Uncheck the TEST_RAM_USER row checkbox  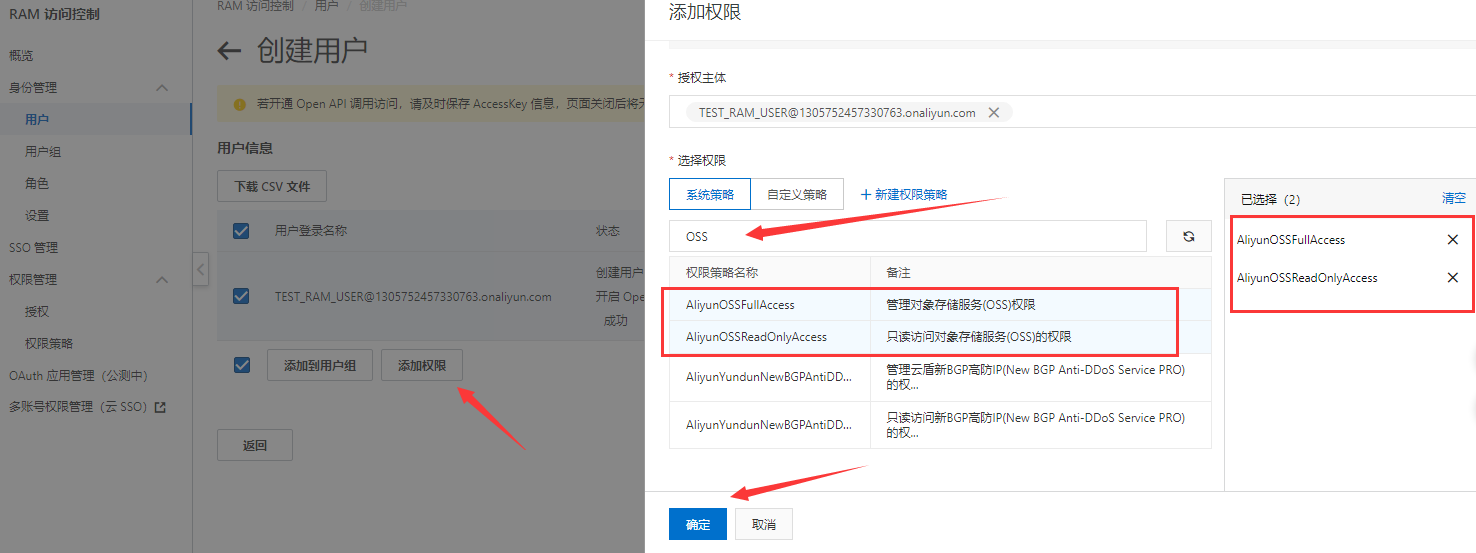[241, 296]
